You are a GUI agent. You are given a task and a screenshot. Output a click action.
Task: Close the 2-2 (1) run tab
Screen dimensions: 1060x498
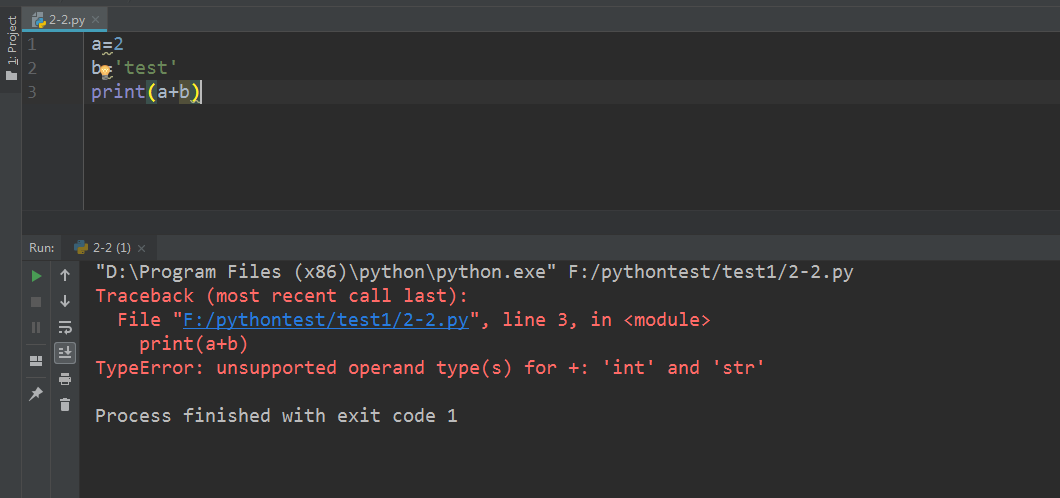(x=141, y=248)
